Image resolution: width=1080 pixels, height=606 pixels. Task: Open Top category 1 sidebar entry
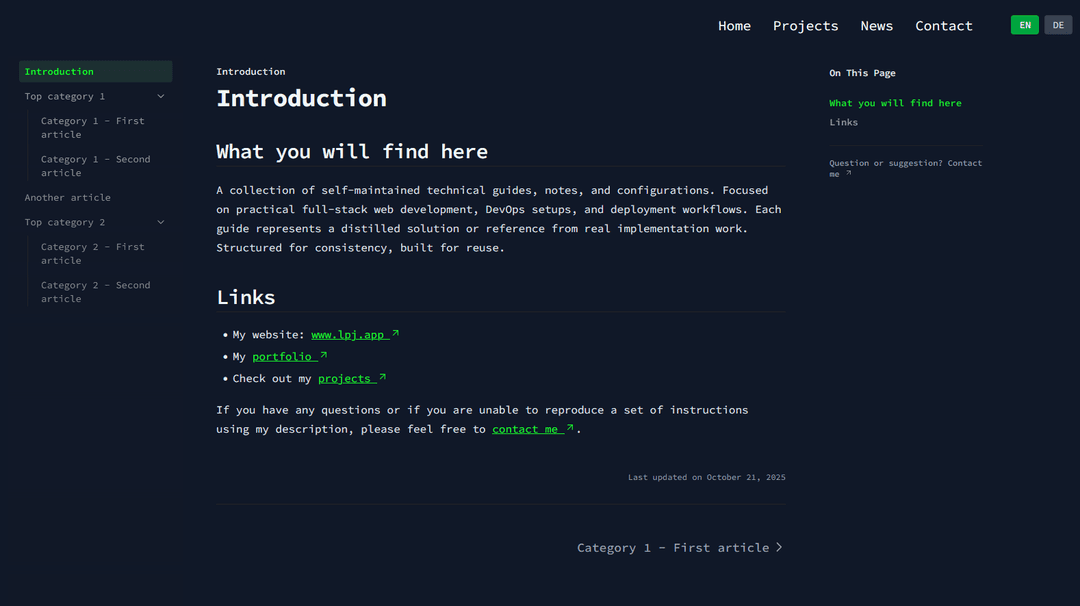(x=65, y=96)
